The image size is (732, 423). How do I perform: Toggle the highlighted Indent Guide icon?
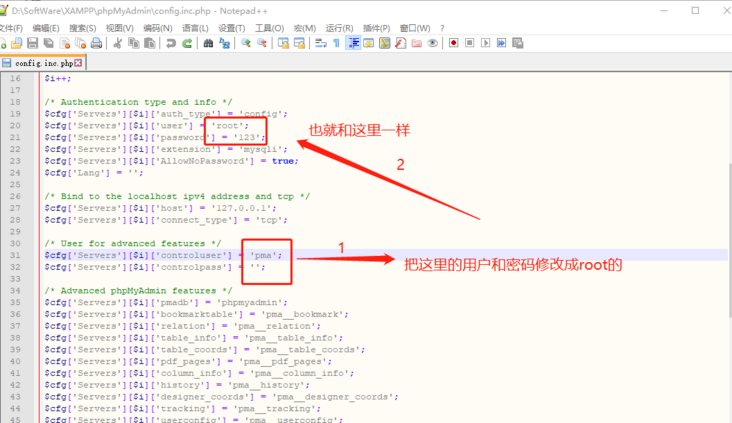tap(353, 43)
